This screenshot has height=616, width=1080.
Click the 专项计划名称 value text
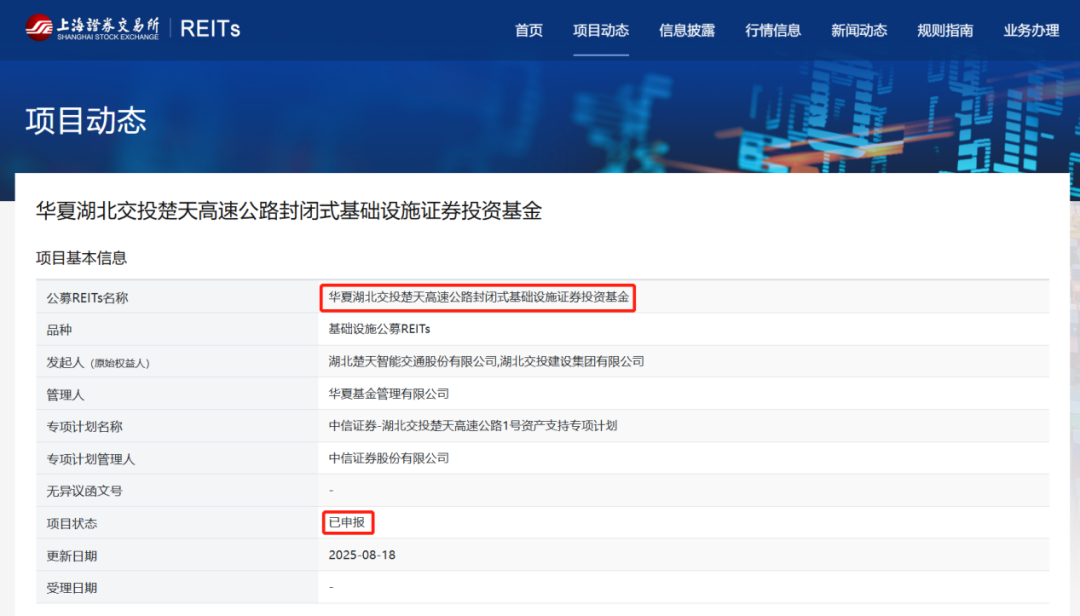coord(473,426)
